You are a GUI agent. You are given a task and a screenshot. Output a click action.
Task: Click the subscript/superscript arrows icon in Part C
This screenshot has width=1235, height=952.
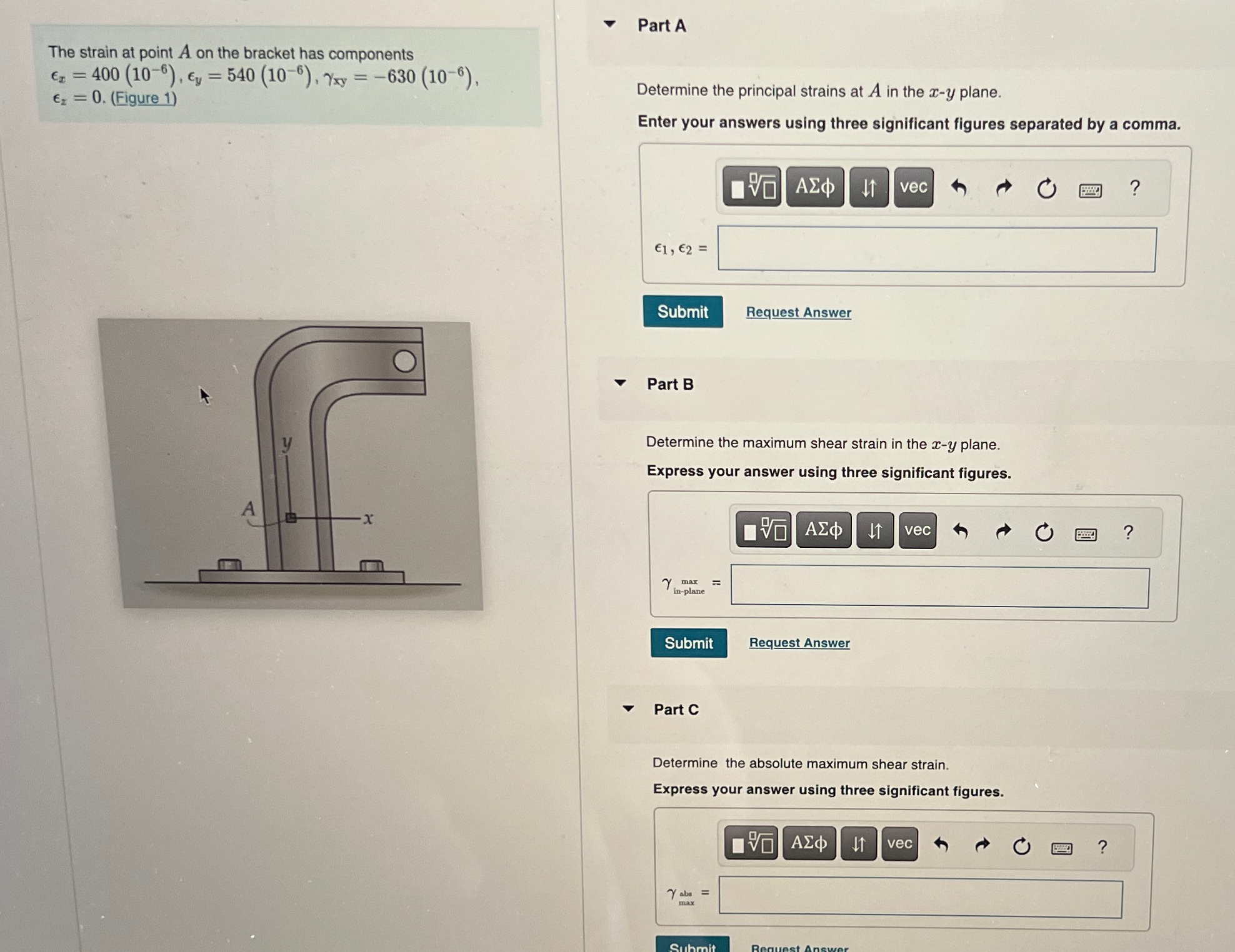(x=859, y=843)
